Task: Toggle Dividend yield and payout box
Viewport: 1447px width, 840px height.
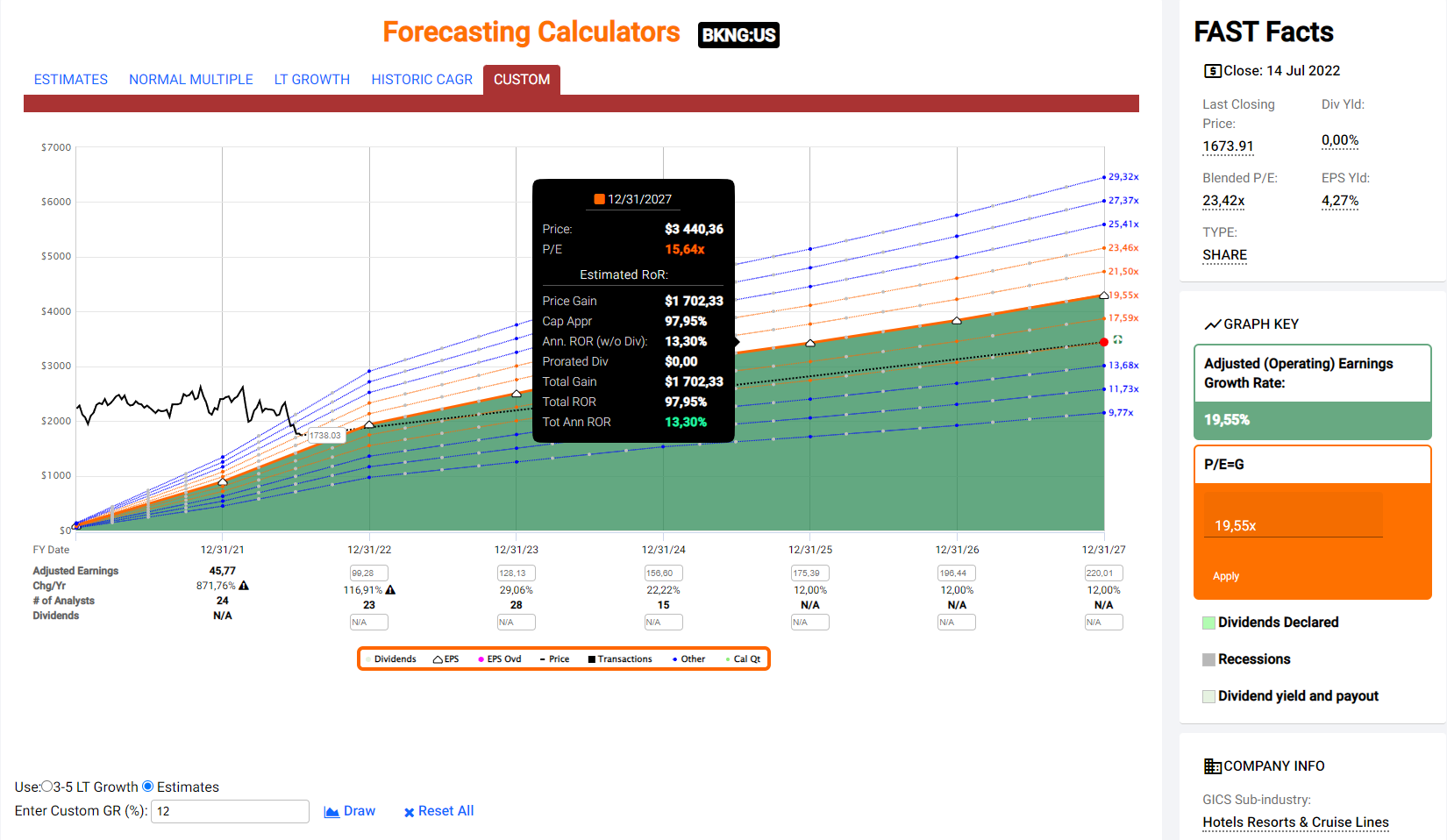Action: tap(1209, 696)
